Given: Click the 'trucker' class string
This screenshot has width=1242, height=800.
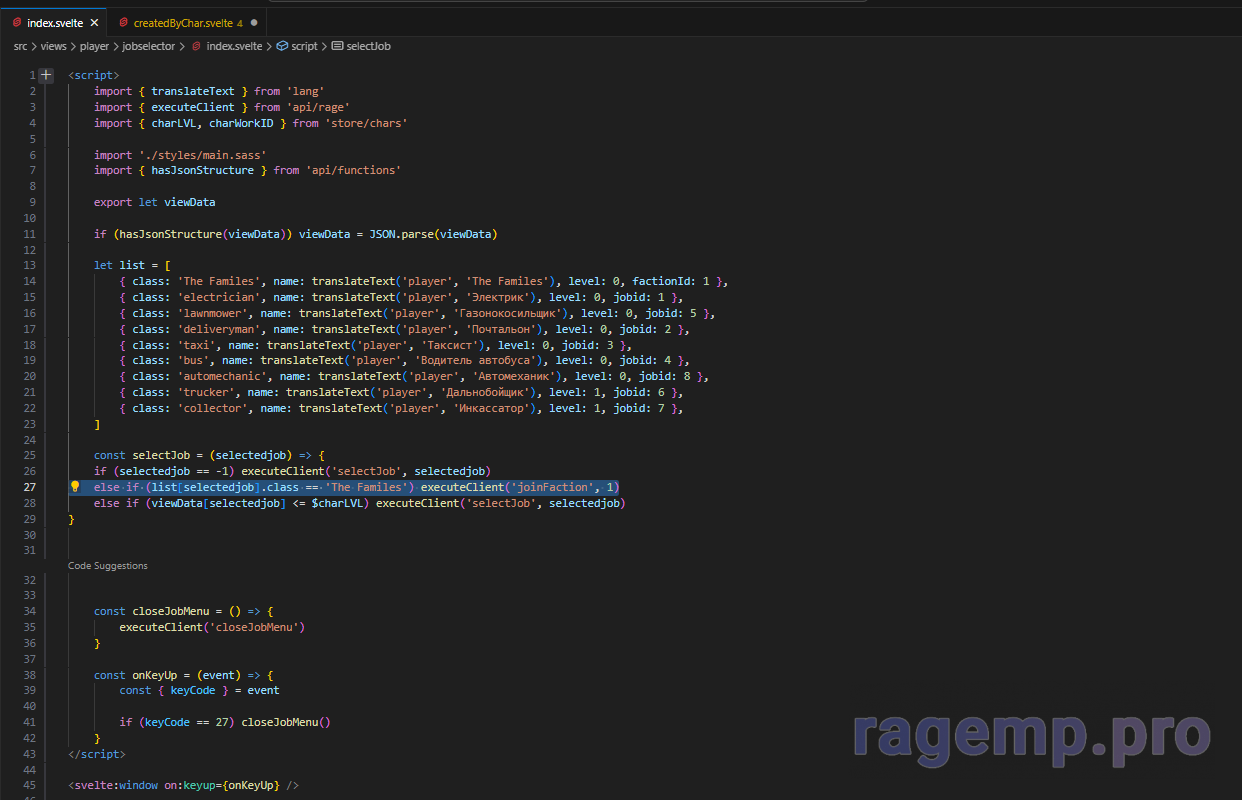Looking at the screenshot, I should click(x=206, y=392).
